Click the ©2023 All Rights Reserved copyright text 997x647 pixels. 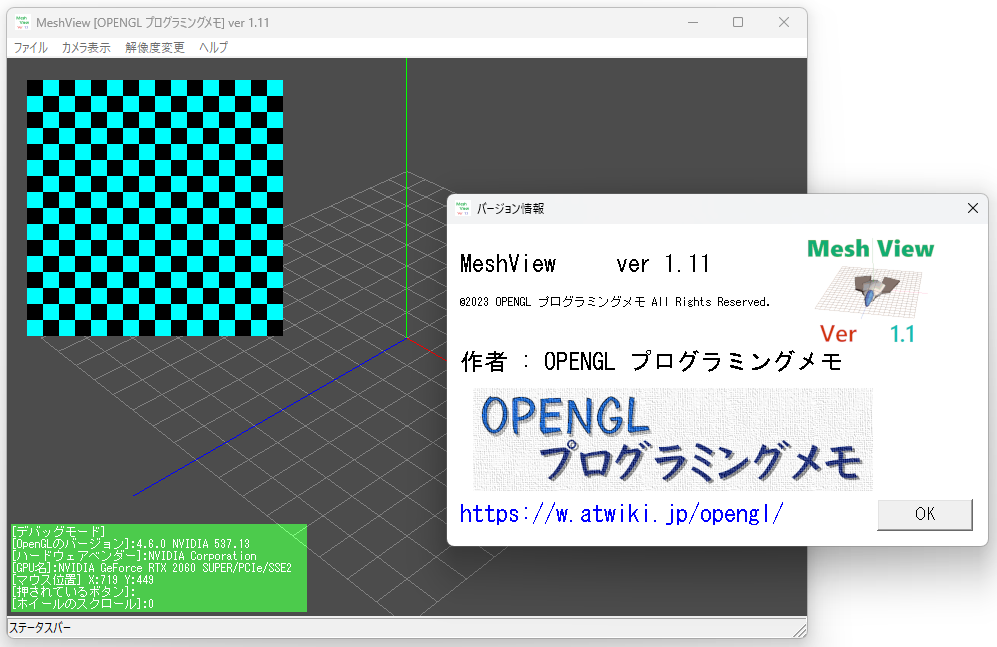point(614,302)
